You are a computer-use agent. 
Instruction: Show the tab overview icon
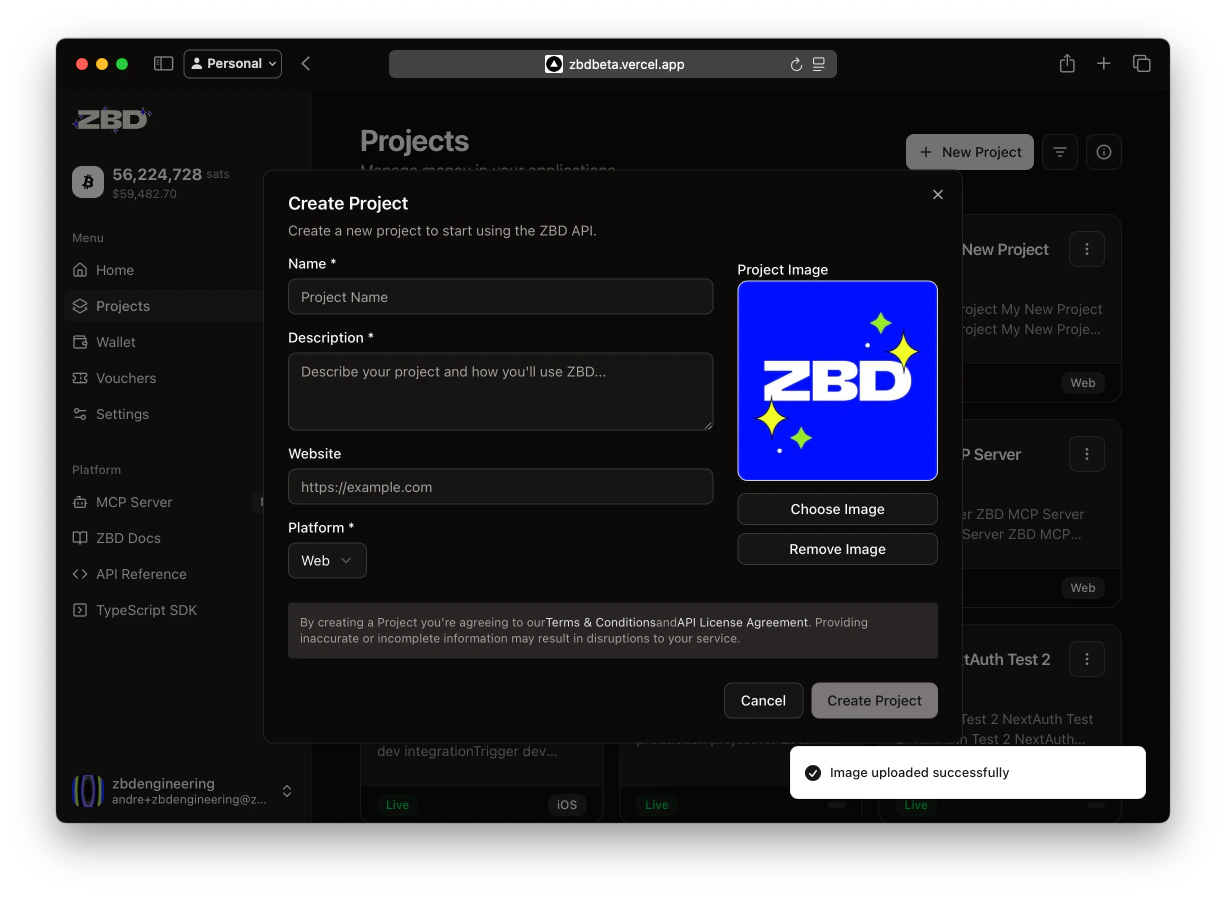[1141, 64]
